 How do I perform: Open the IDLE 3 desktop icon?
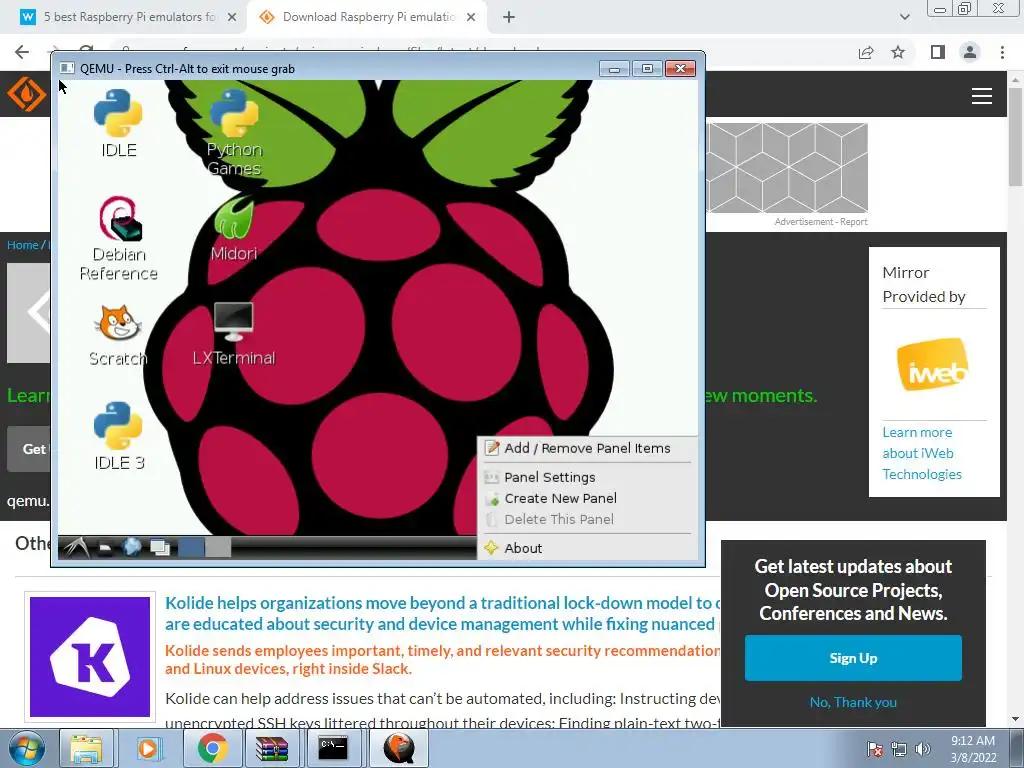(x=119, y=436)
